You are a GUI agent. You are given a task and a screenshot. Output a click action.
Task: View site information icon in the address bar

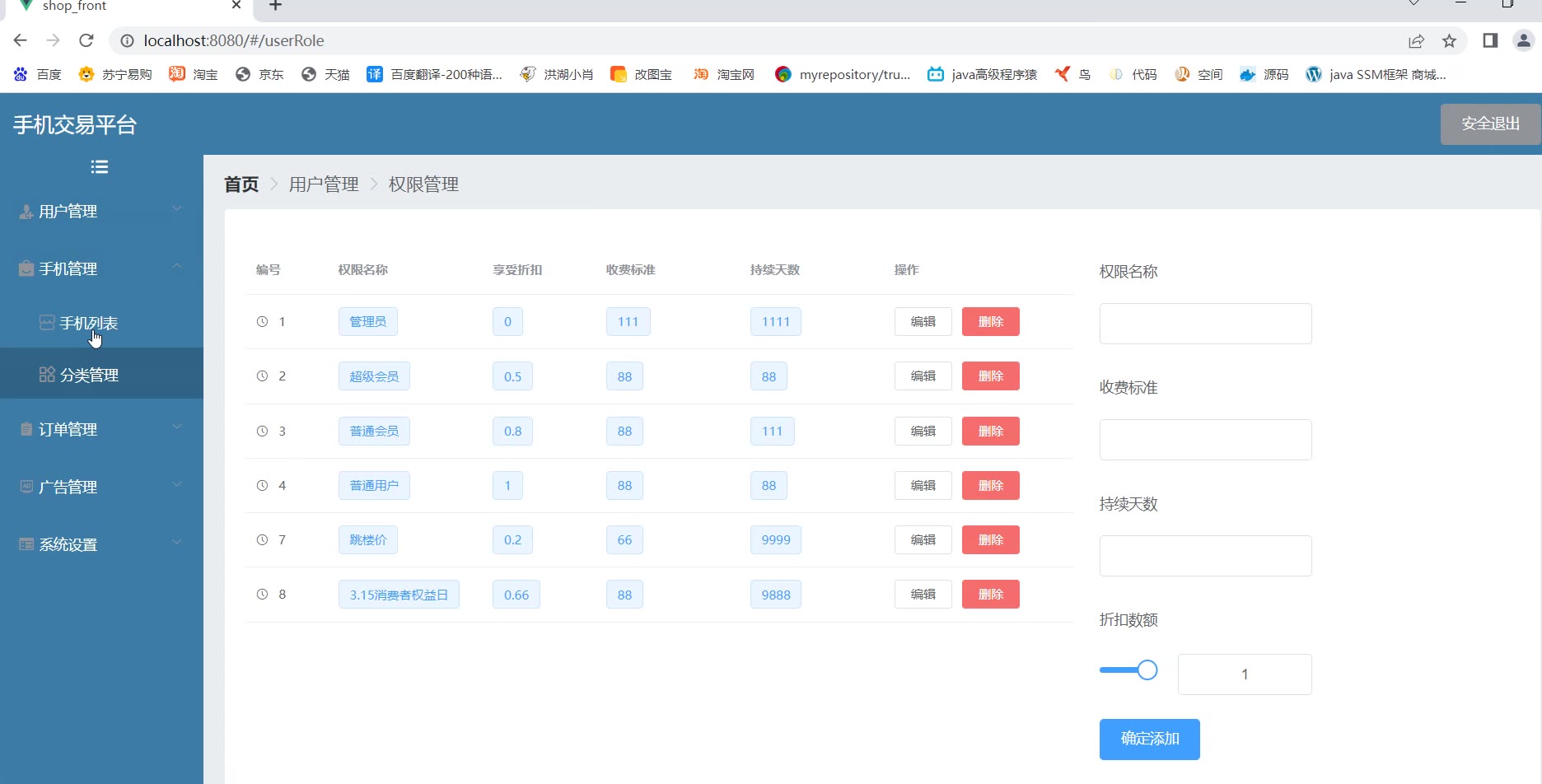pos(127,40)
